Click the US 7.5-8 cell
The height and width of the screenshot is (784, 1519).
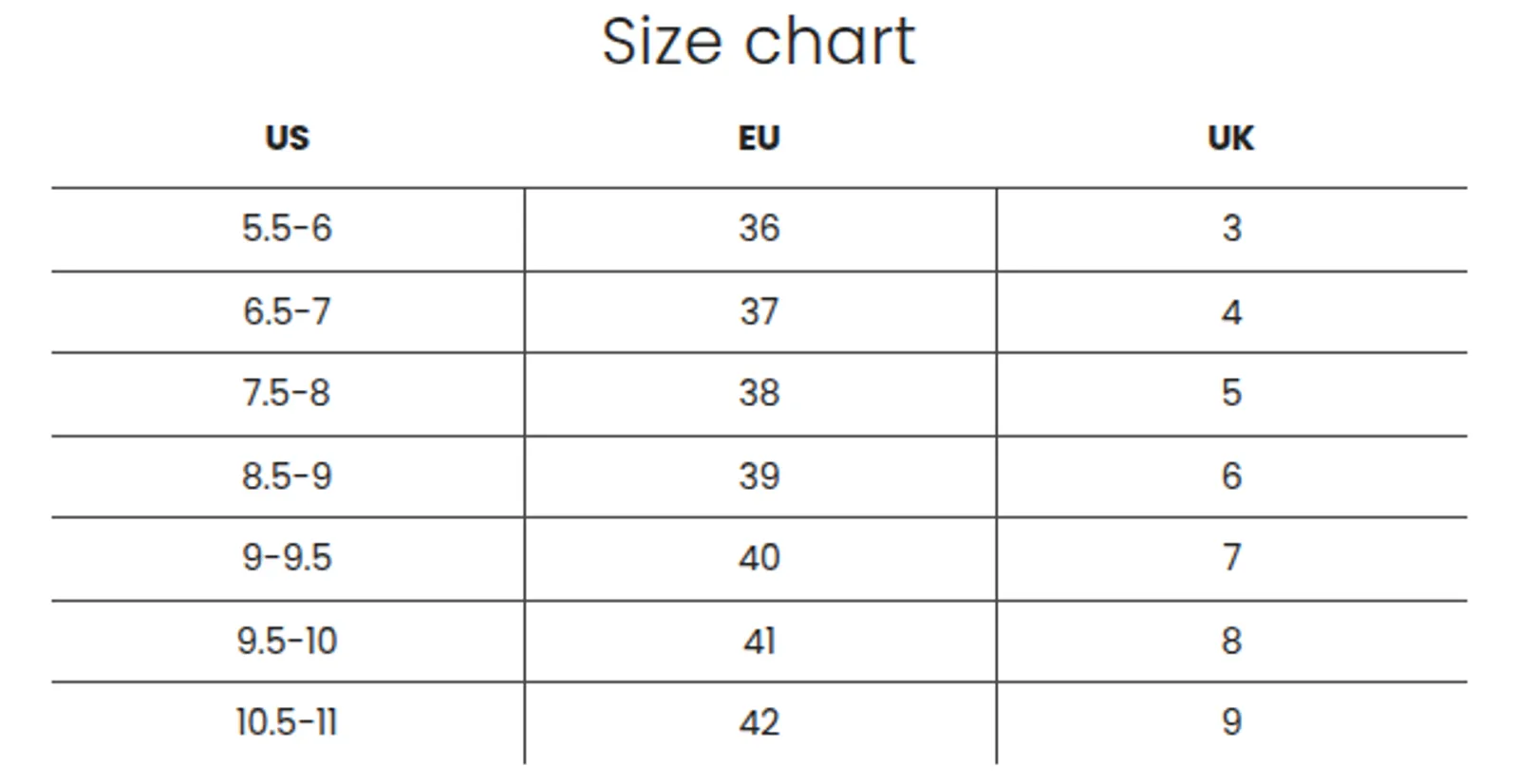(287, 394)
